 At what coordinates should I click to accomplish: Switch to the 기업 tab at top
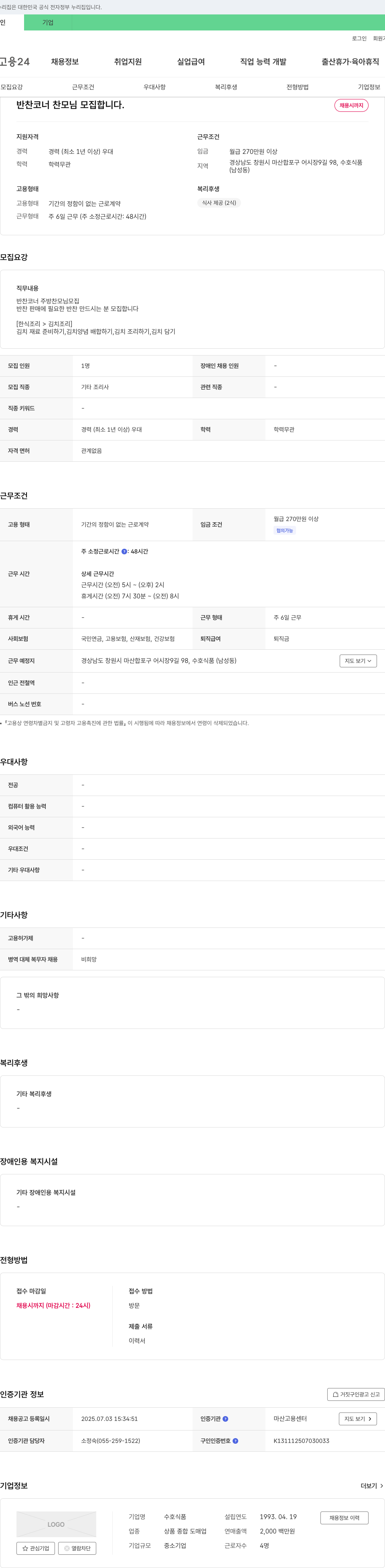point(48,22)
